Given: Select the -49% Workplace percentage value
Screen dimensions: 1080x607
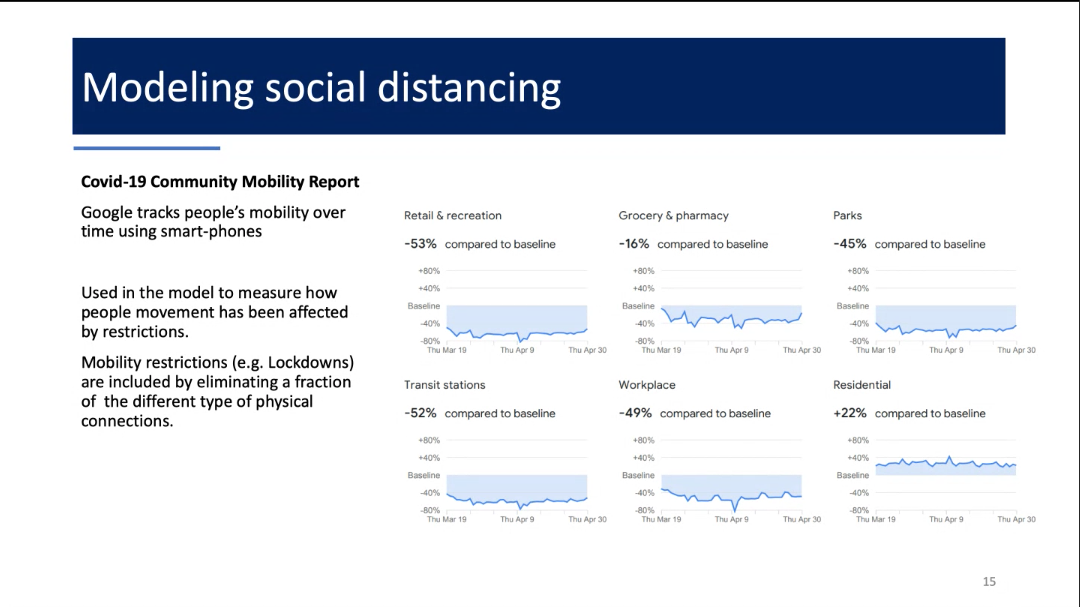Looking at the screenshot, I should click(635, 413).
